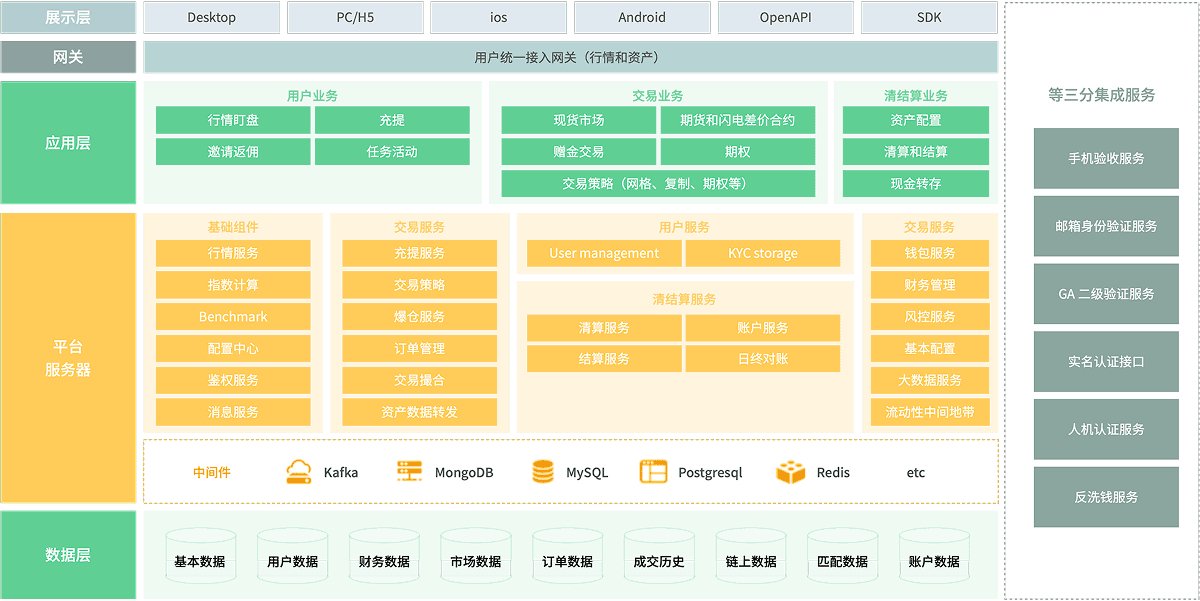Open the 现货市场 module
This screenshot has width=1200, height=601.
(x=578, y=120)
